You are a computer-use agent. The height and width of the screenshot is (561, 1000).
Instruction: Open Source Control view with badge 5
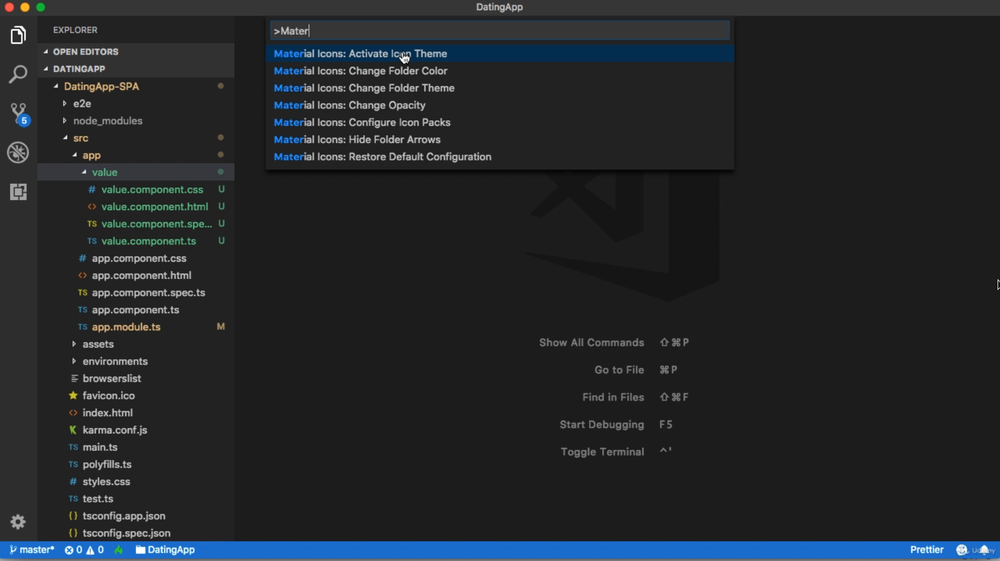coord(18,113)
